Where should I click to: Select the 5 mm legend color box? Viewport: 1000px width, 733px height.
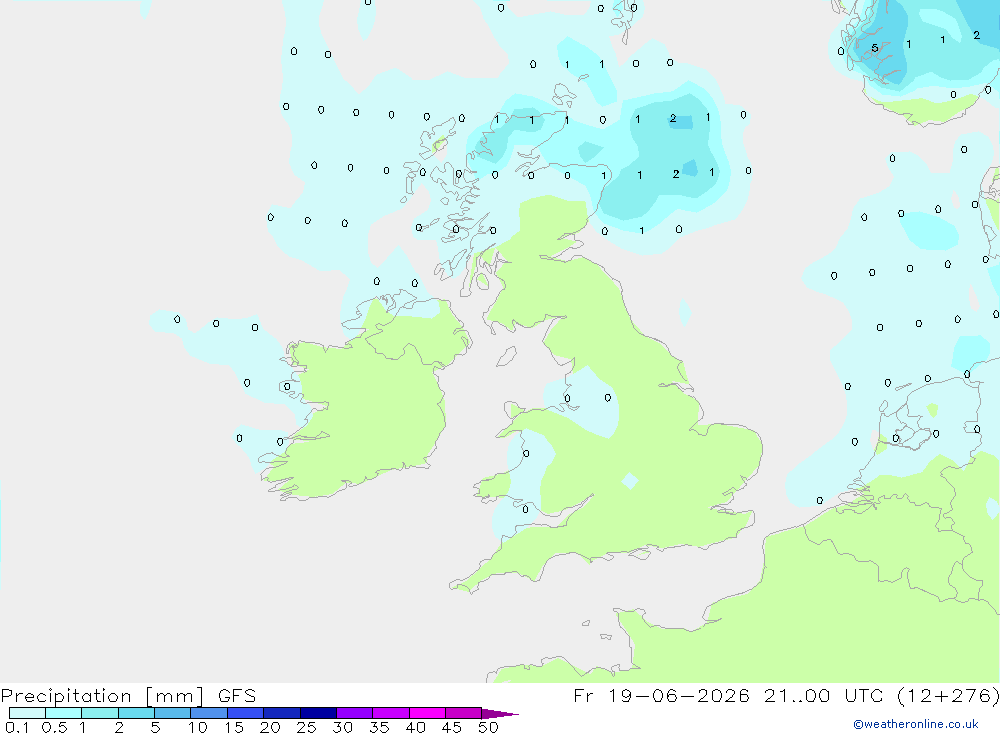coord(173,713)
